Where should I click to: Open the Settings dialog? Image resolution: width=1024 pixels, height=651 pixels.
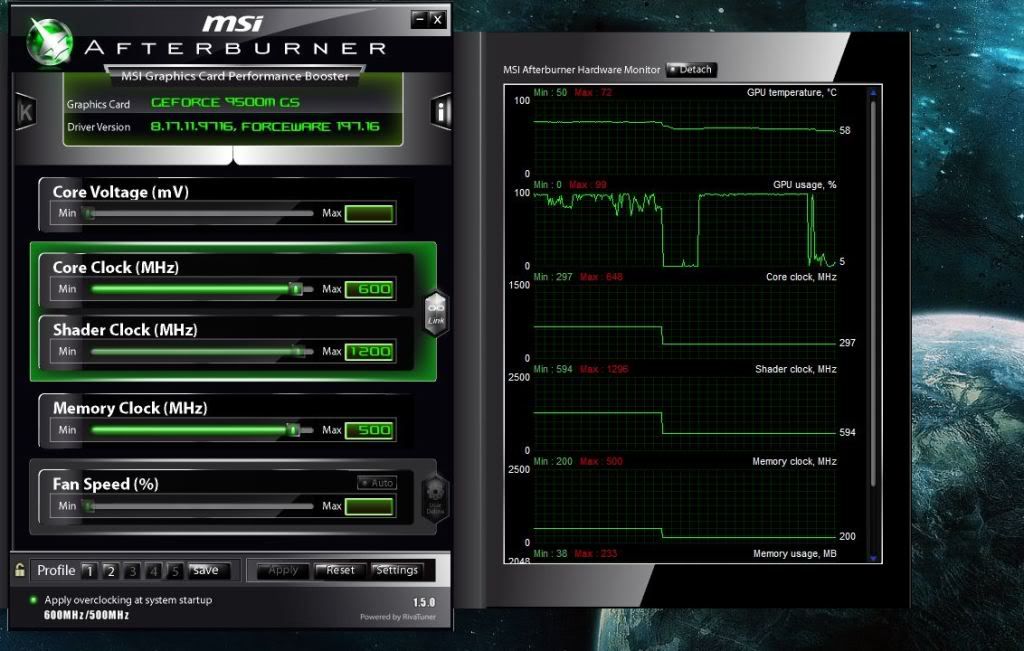[x=396, y=571]
